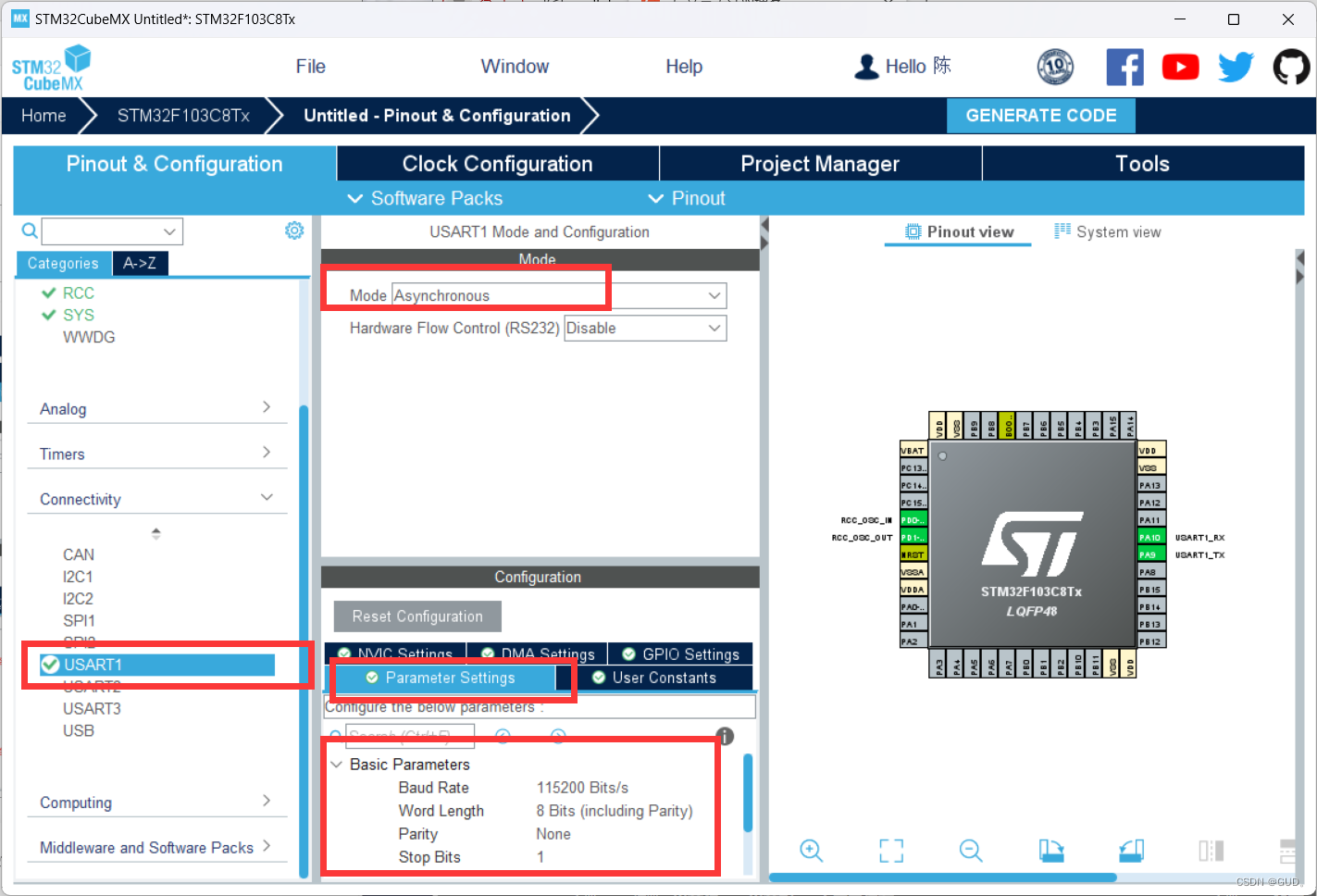Viewport: 1317px width, 896px height.
Task: Switch to System view
Action: coord(1107,231)
